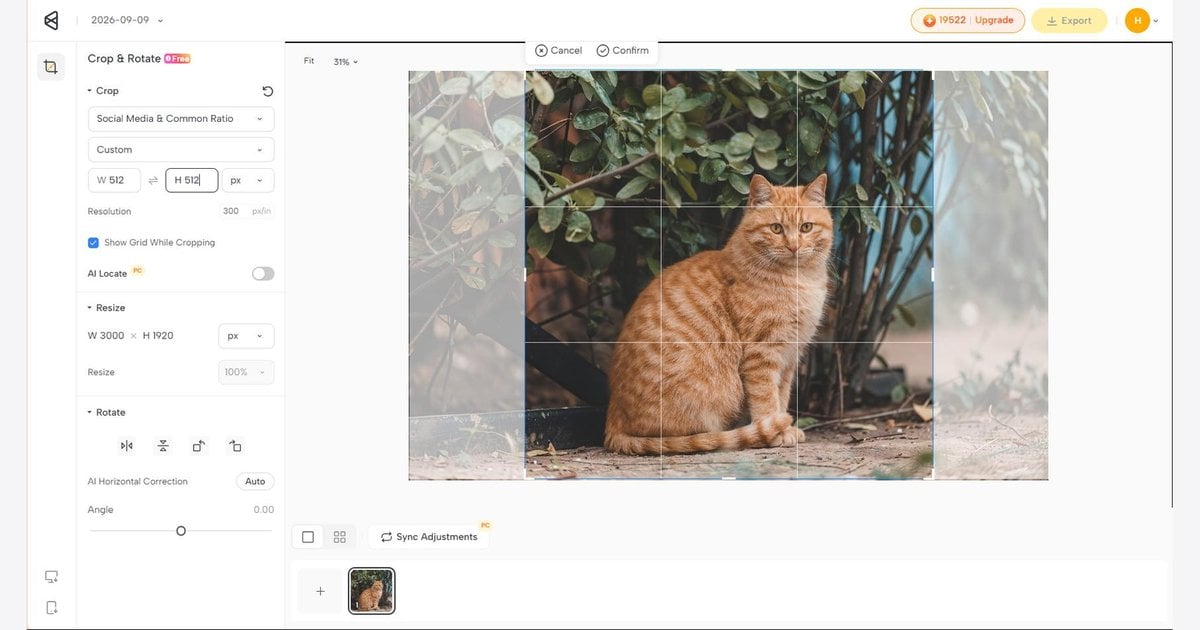Click 19522 Upgrade button

[968, 20]
